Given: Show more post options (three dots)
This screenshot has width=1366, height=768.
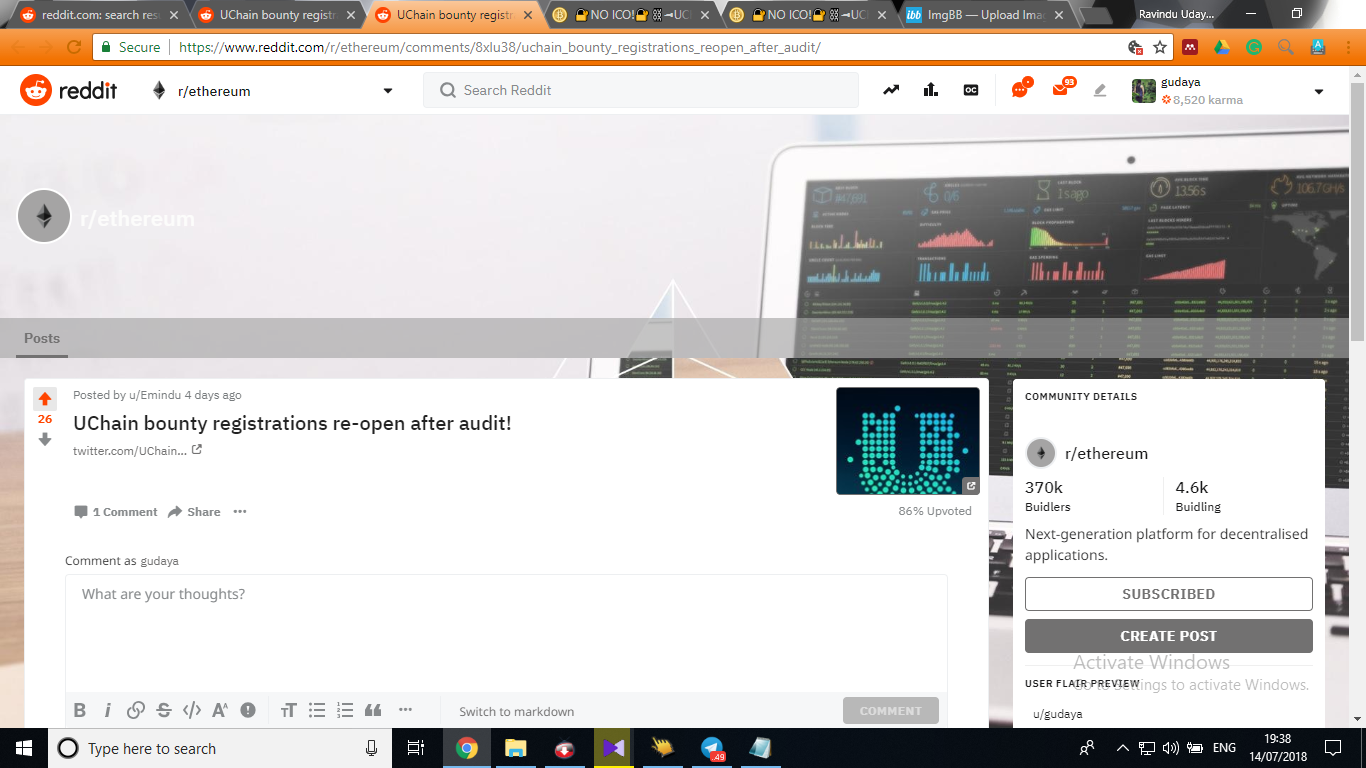Looking at the screenshot, I should coord(239,511).
